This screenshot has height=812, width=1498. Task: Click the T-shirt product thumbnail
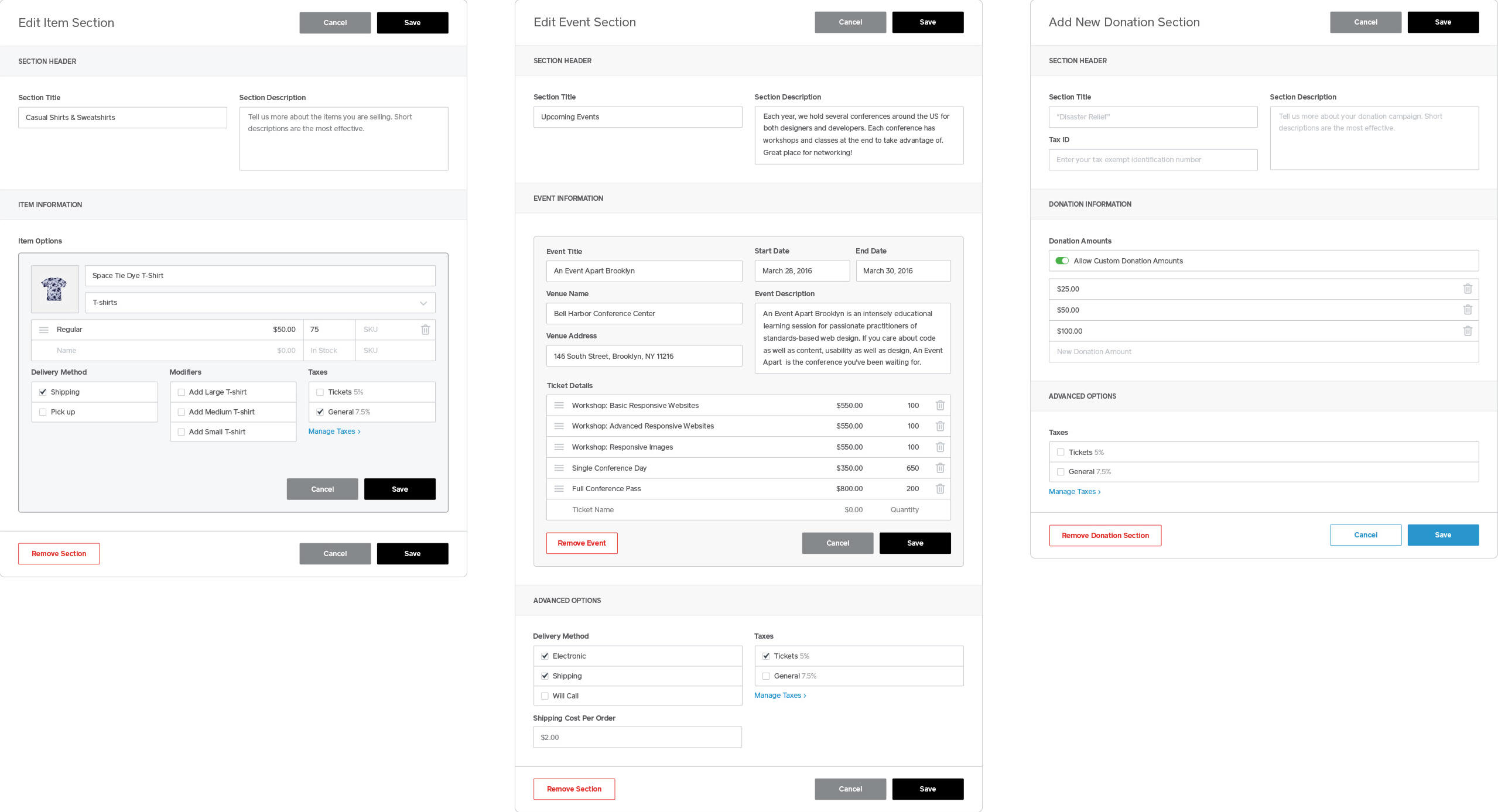pos(54,289)
